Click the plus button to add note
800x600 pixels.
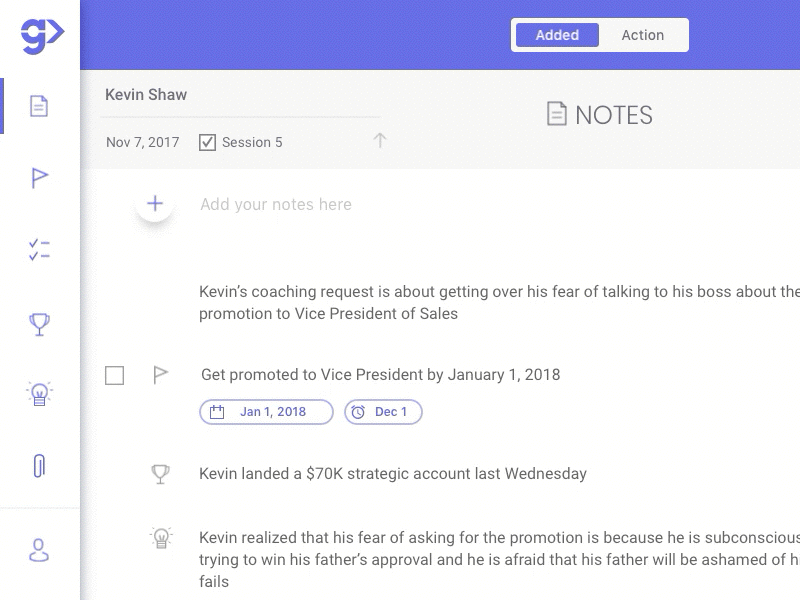tap(155, 204)
